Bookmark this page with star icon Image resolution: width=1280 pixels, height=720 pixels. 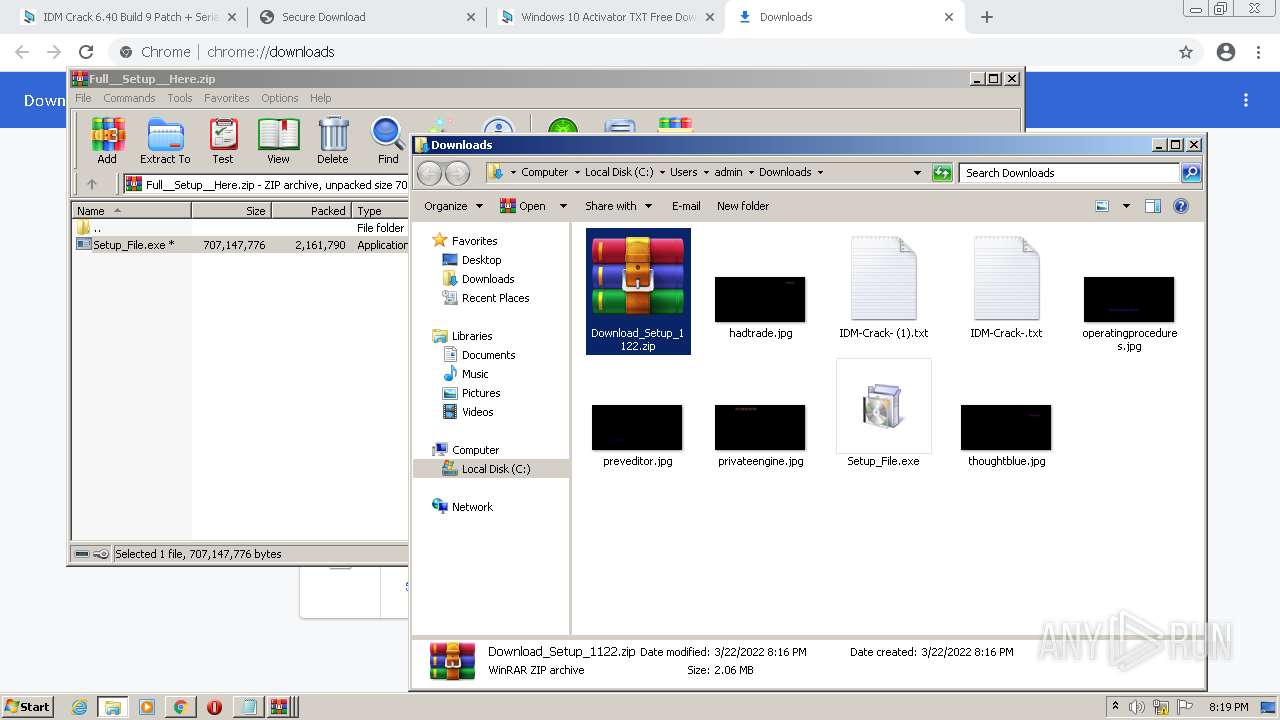(1186, 52)
